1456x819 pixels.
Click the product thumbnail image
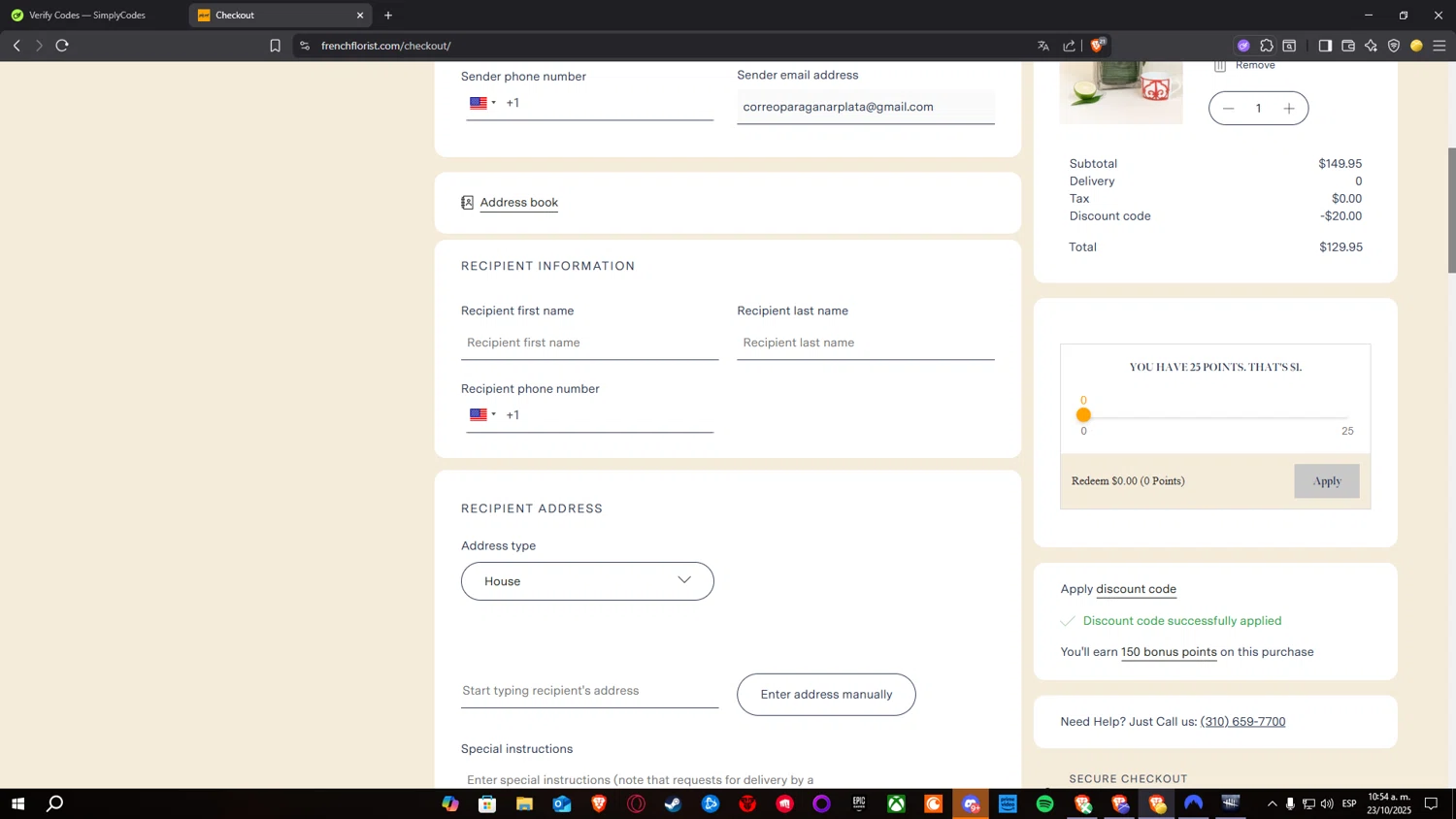tap(1121, 92)
